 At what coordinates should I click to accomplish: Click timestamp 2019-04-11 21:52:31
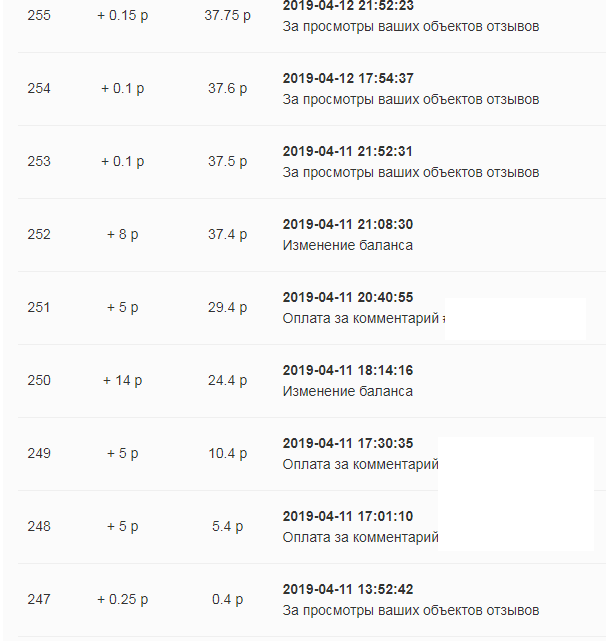(348, 151)
